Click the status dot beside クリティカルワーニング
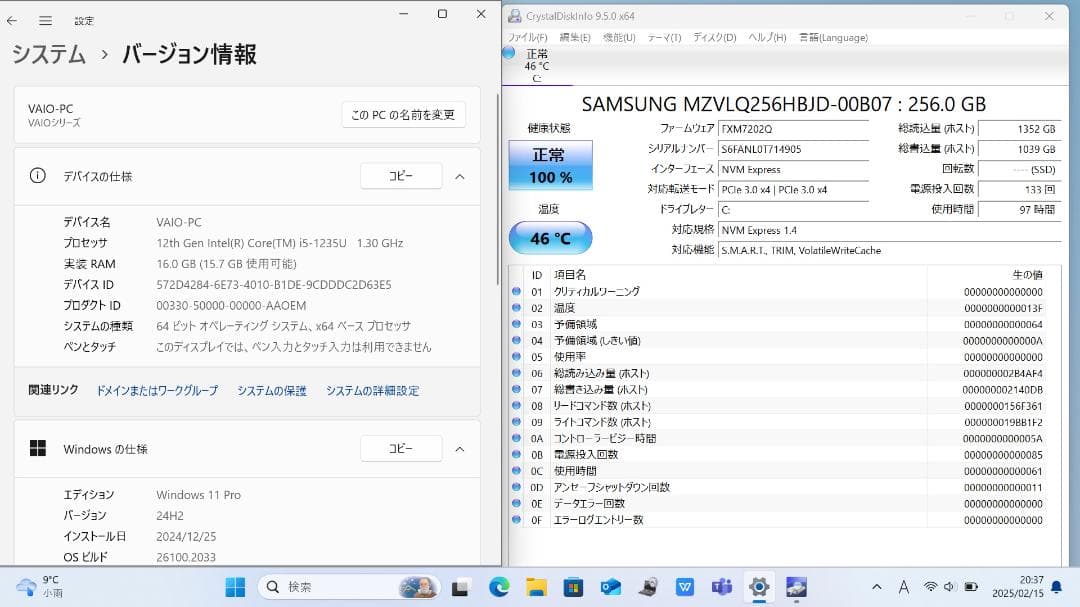This screenshot has width=1080, height=607. pyautogui.click(x=513, y=291)
